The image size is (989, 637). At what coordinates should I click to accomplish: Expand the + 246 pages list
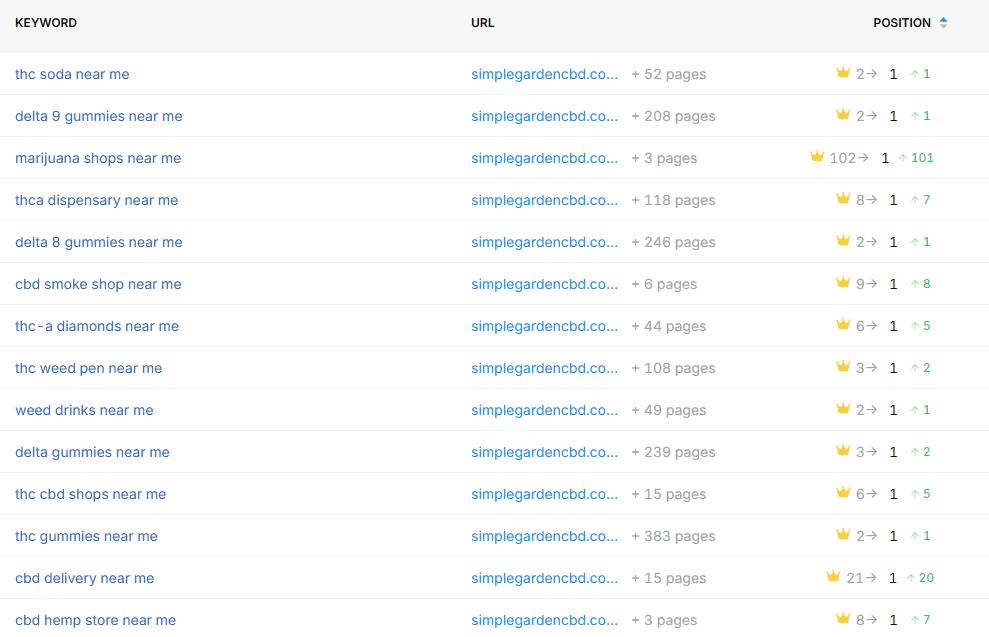click(673, 242)
